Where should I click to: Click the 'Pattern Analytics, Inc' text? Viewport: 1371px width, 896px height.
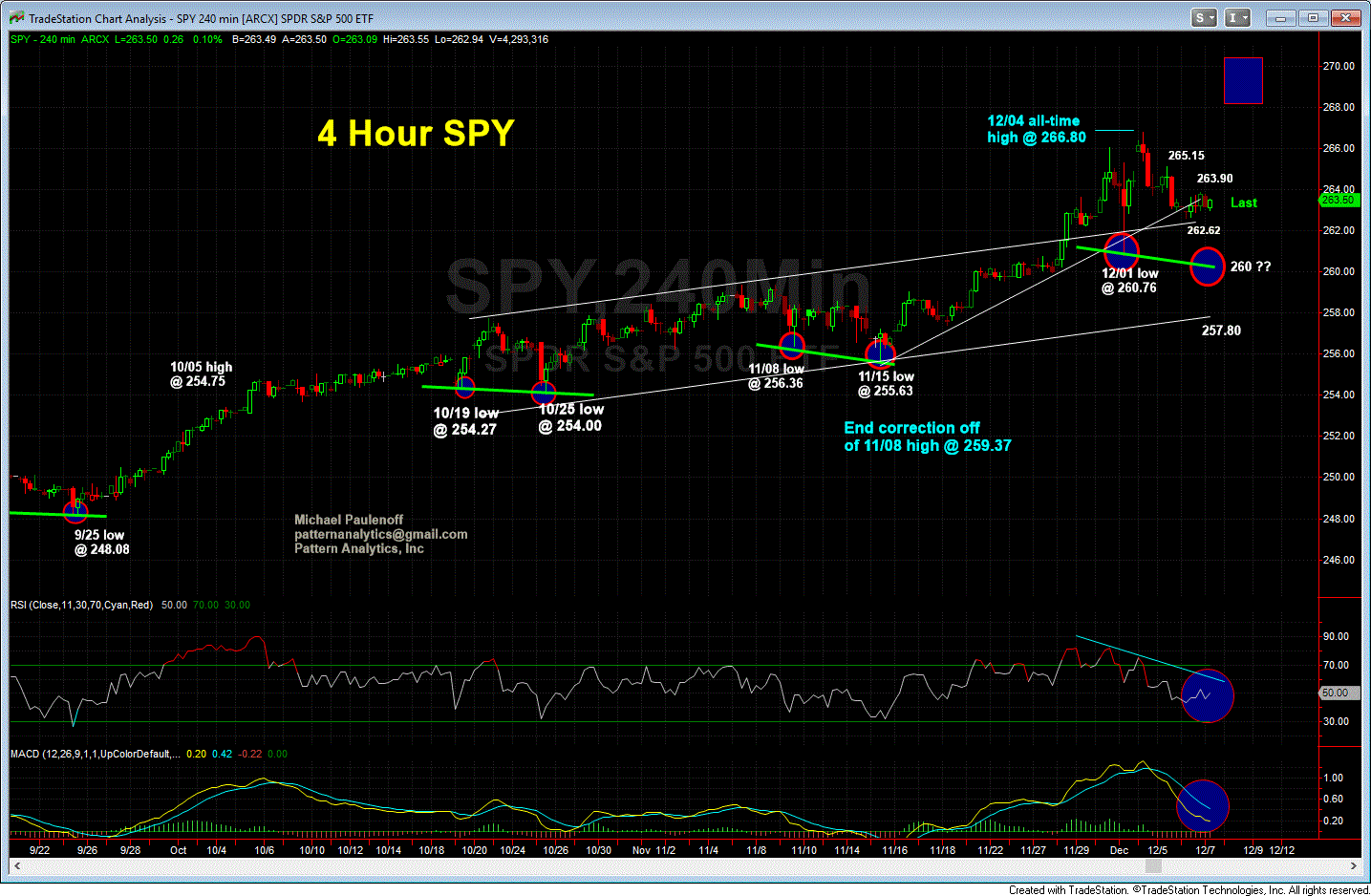359,548
